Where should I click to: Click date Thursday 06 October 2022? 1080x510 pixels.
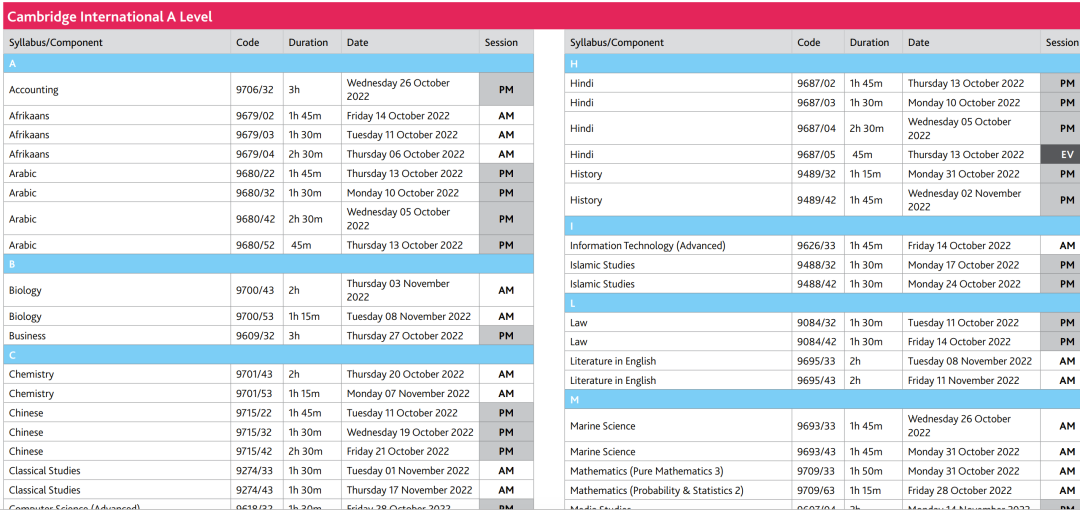(406, 154)
